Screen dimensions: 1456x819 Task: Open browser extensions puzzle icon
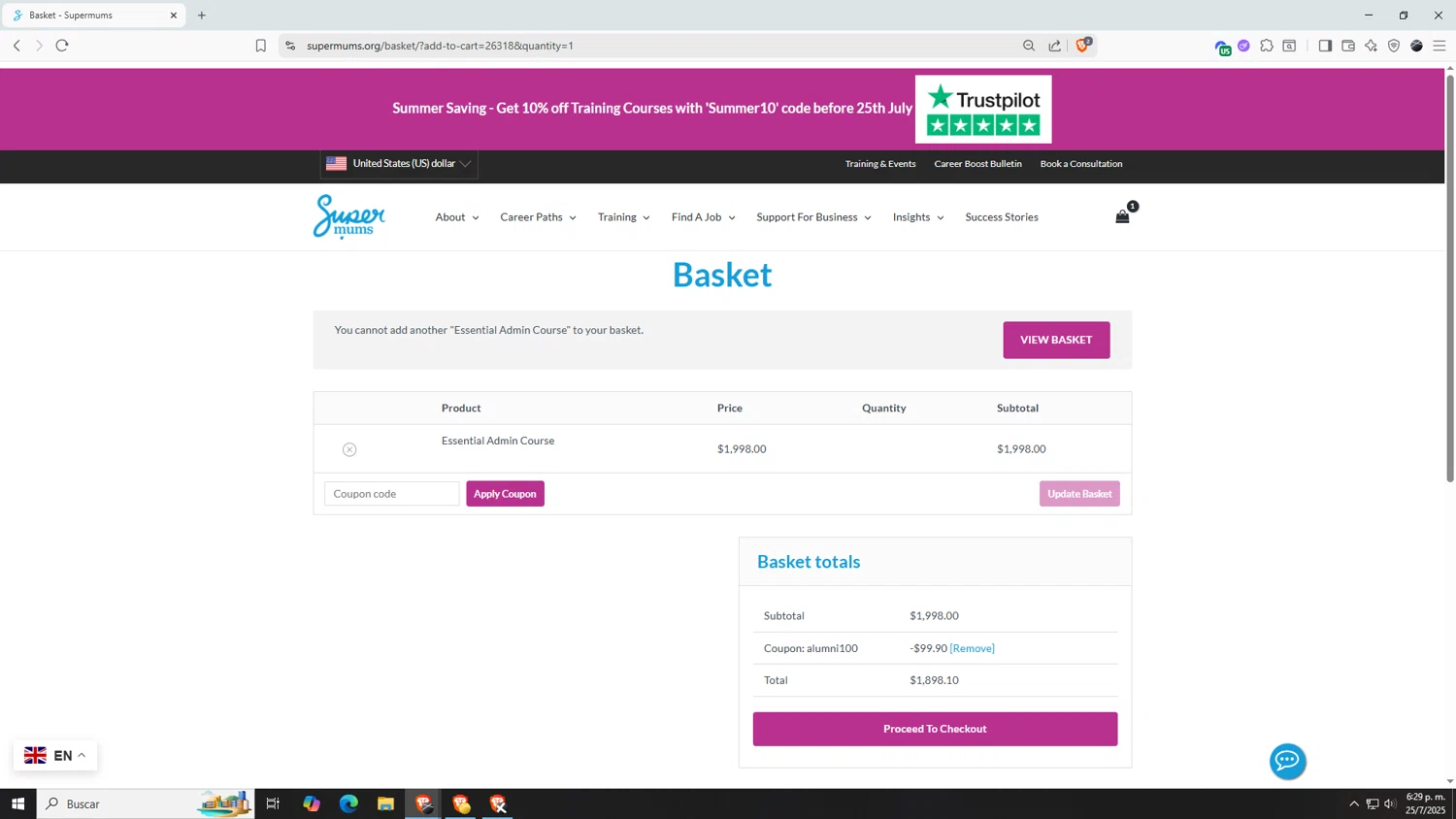click(x=1267, y=46)
